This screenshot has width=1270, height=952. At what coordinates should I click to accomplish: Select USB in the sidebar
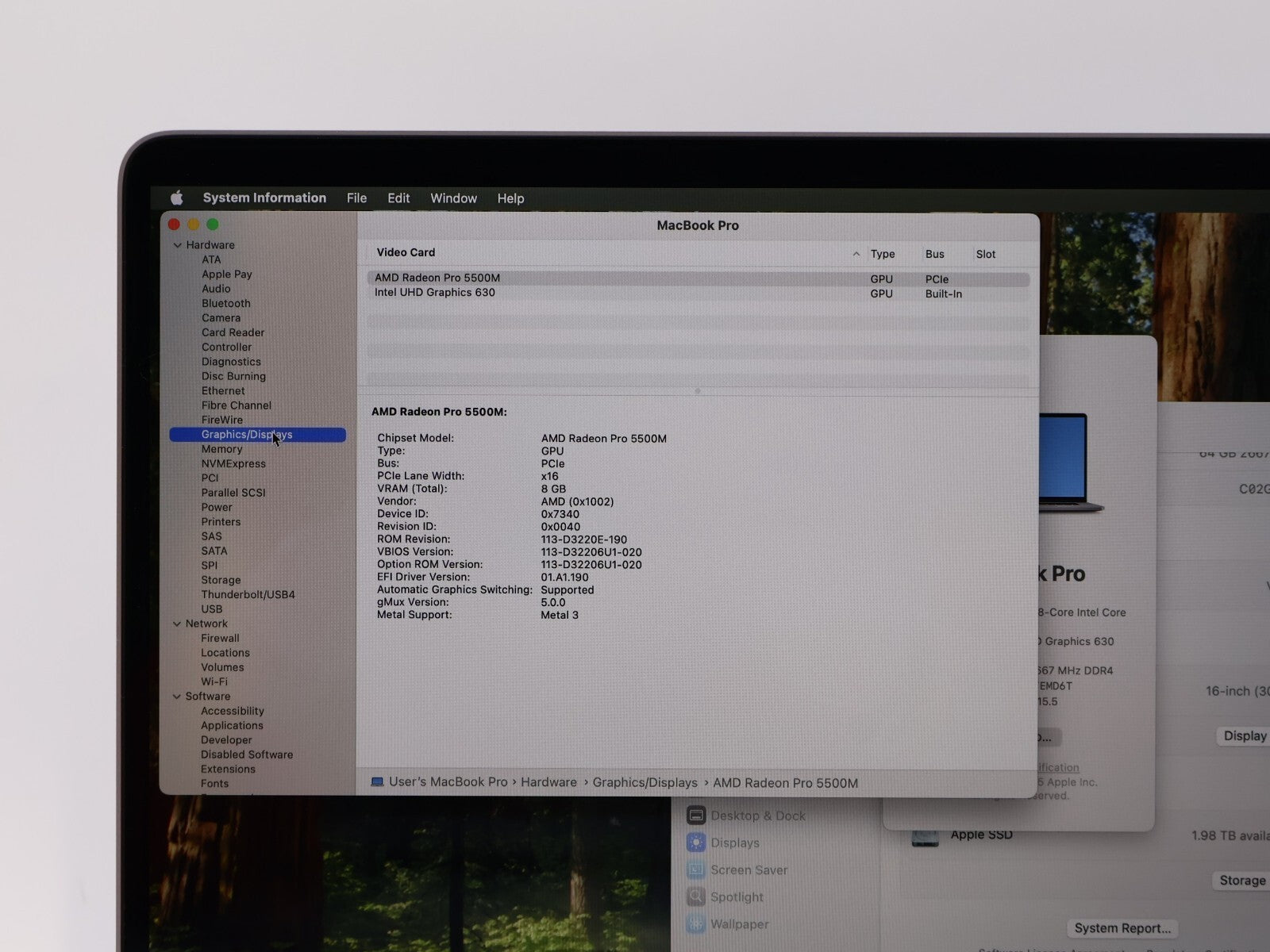(x=211, y=609)
